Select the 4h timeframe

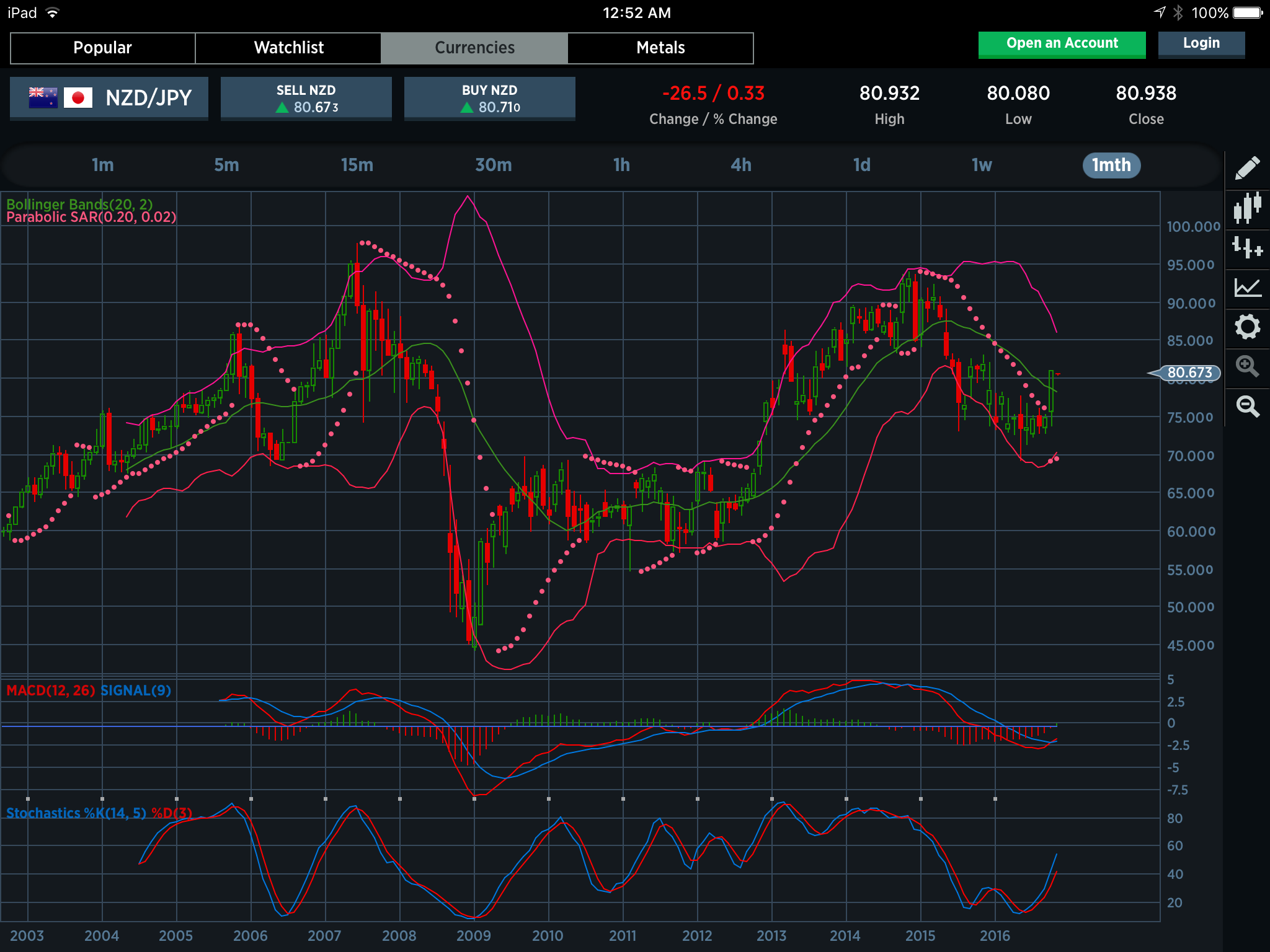pyautogui.click(x=741, y=165)
